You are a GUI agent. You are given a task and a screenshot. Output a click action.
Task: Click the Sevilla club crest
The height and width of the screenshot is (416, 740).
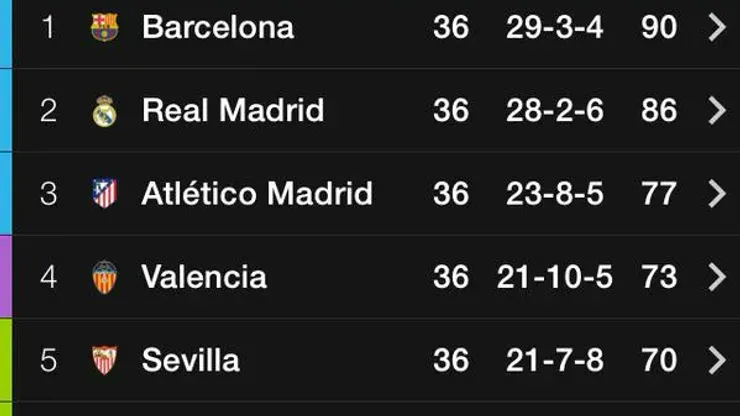pos(104,360)
